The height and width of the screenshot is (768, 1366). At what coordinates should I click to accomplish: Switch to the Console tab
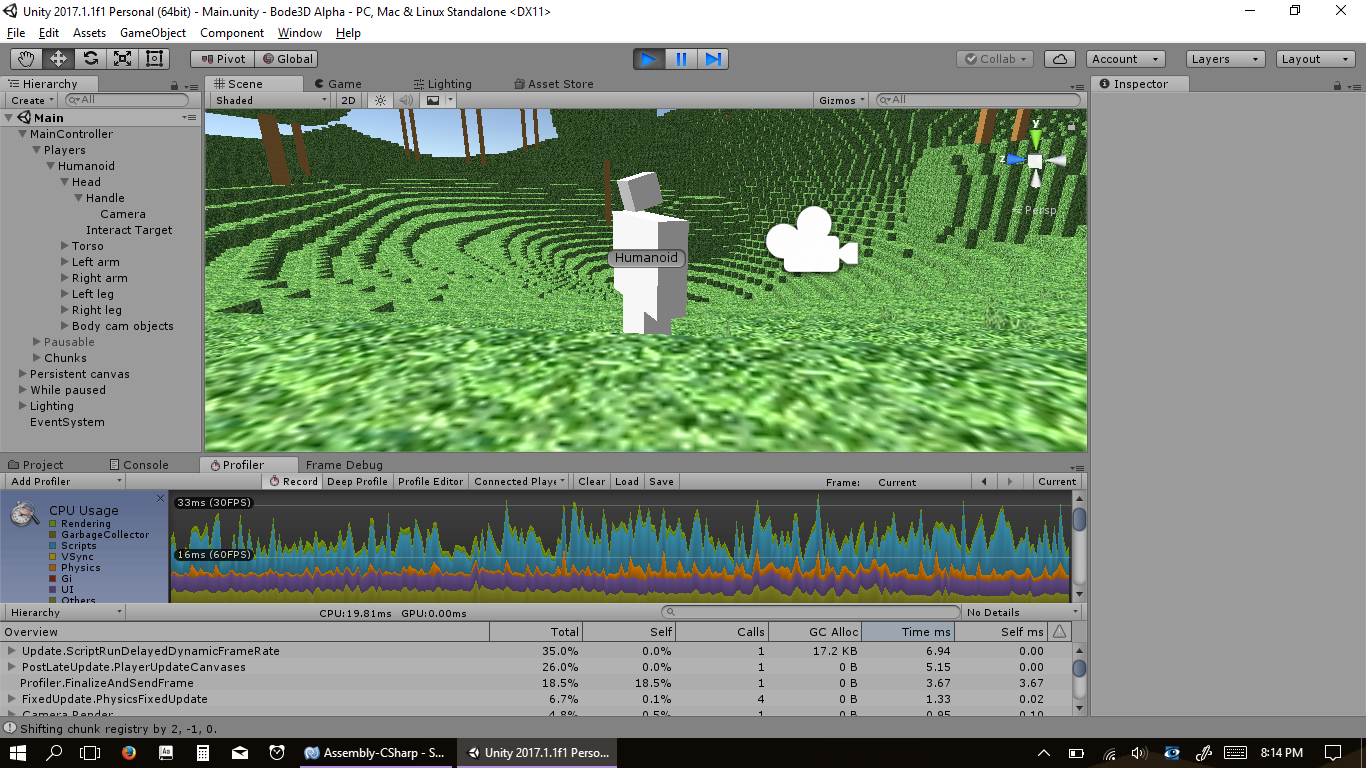(137, 465)
